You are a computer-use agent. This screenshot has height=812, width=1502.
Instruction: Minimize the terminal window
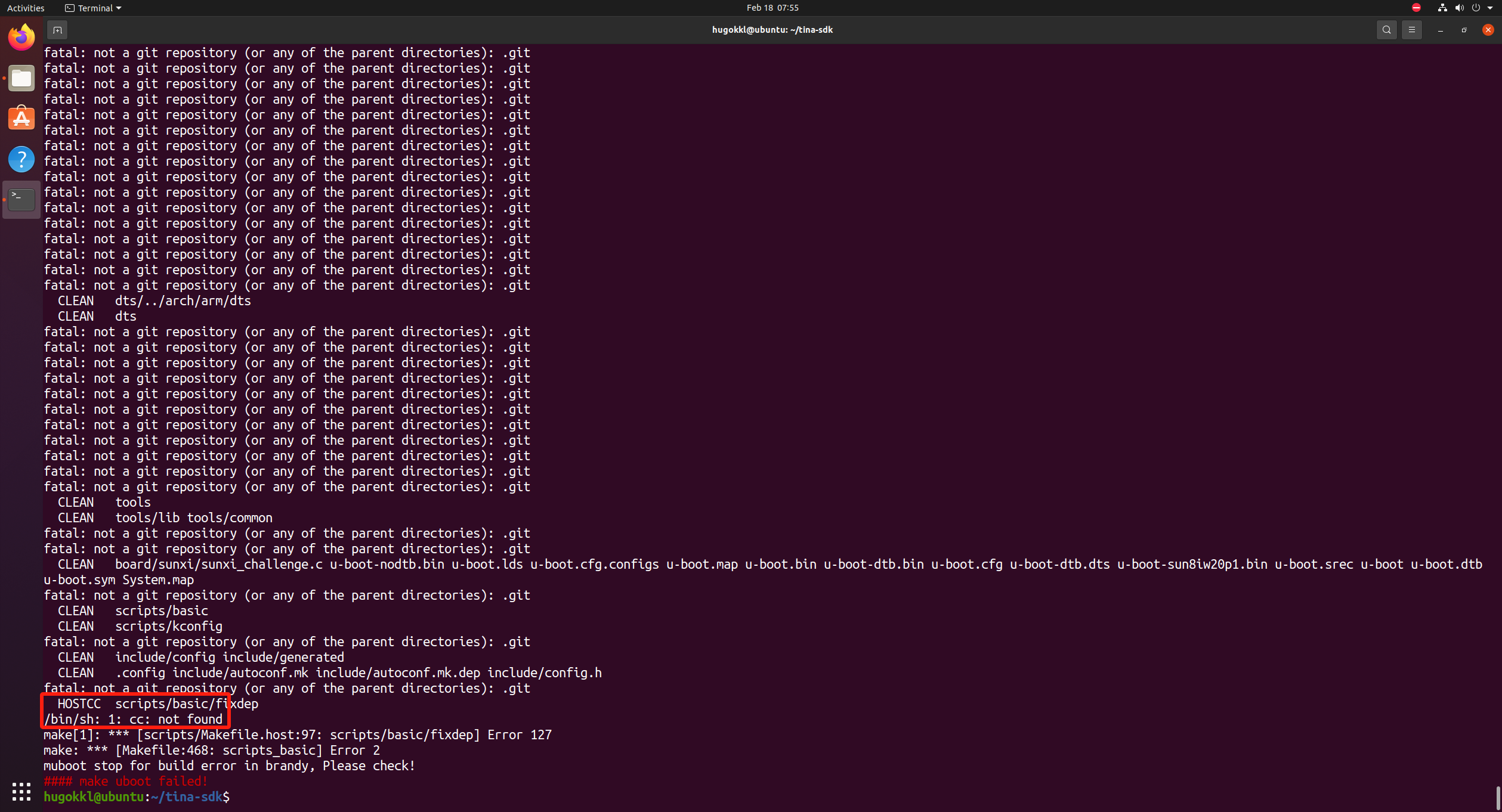pos(1440,30)
